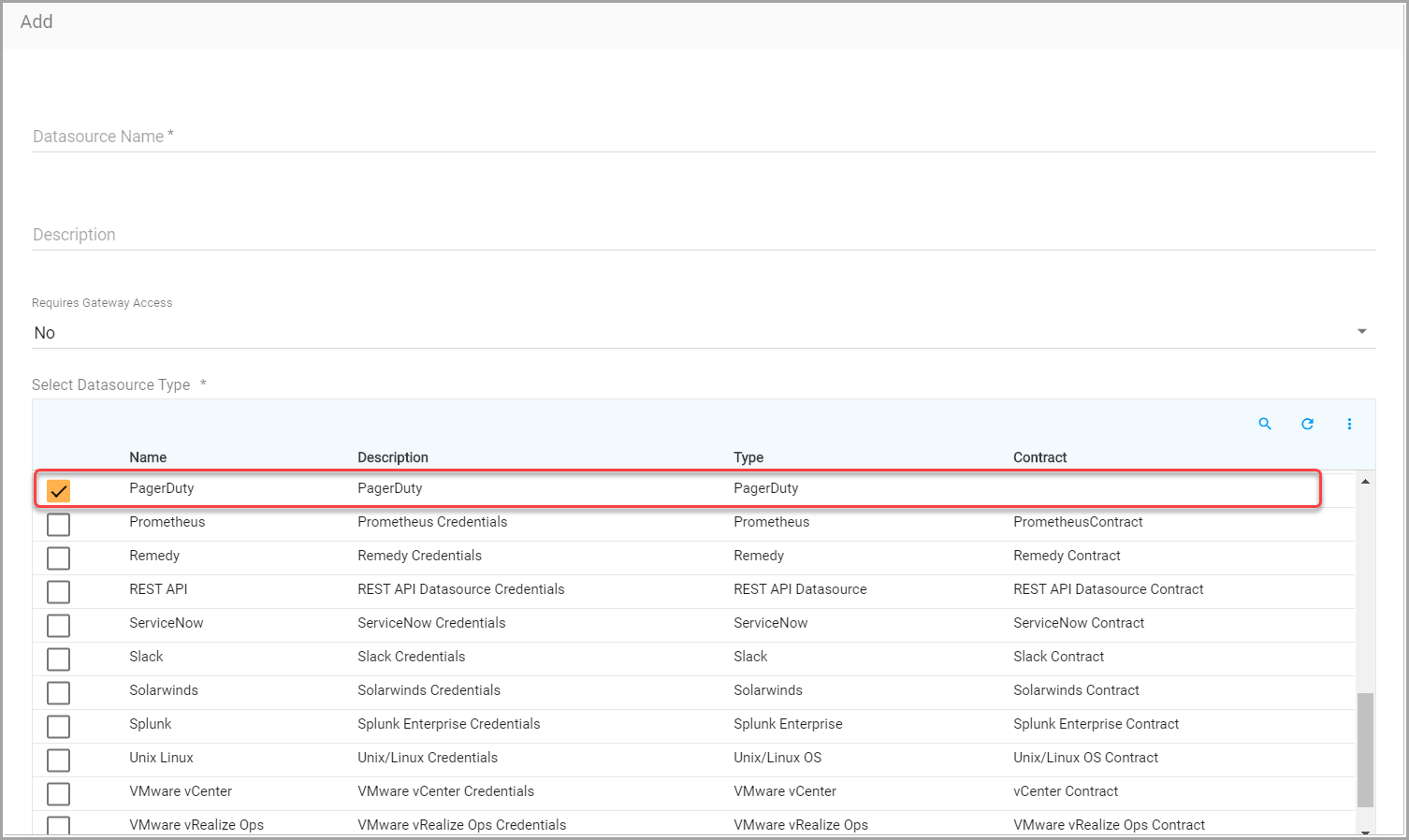Image resolution: width=1409 pixels, height=840 pixels.
Task: Click the Splunk Enterprise type cell
Action: pos(788,724)
